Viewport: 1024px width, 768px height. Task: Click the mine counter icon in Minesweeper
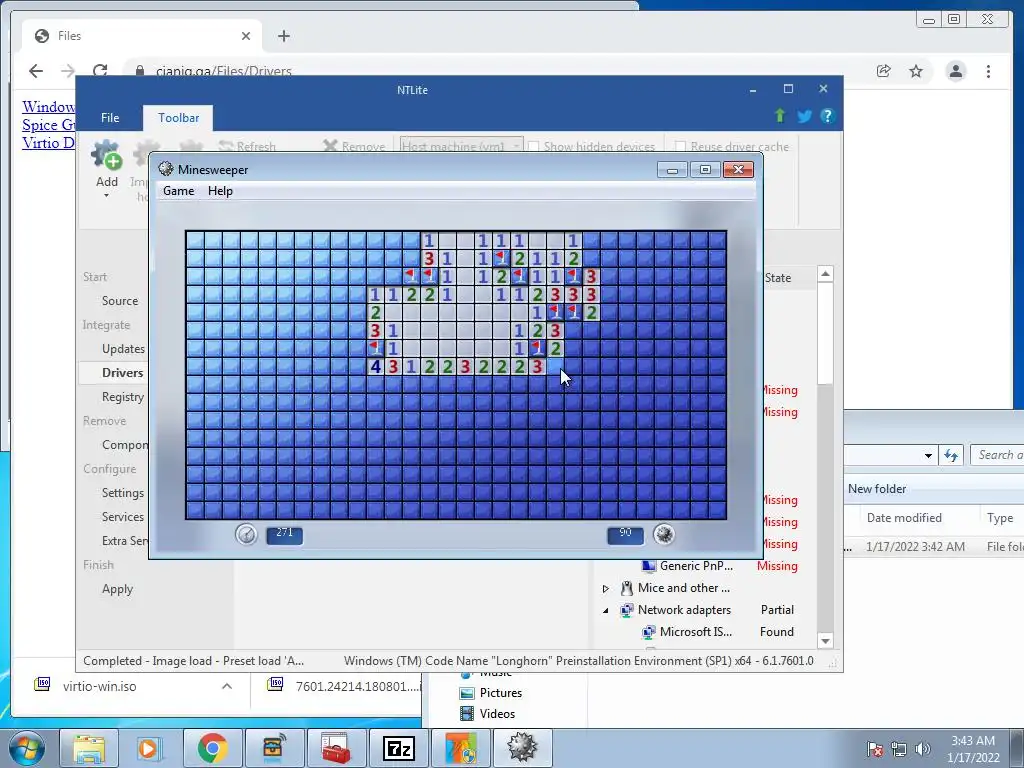[x=664, y=534]
